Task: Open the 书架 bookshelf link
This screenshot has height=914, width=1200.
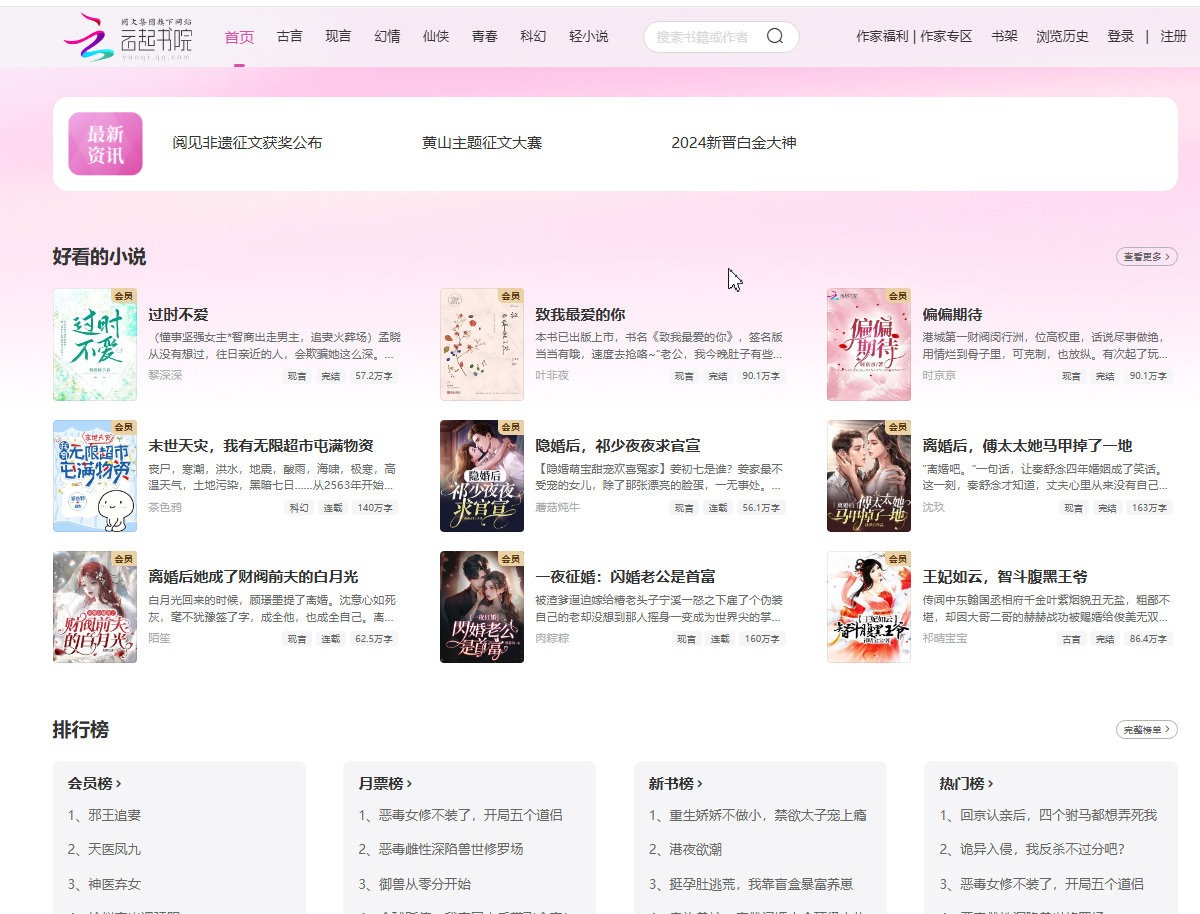Action: click(1004, 37)
